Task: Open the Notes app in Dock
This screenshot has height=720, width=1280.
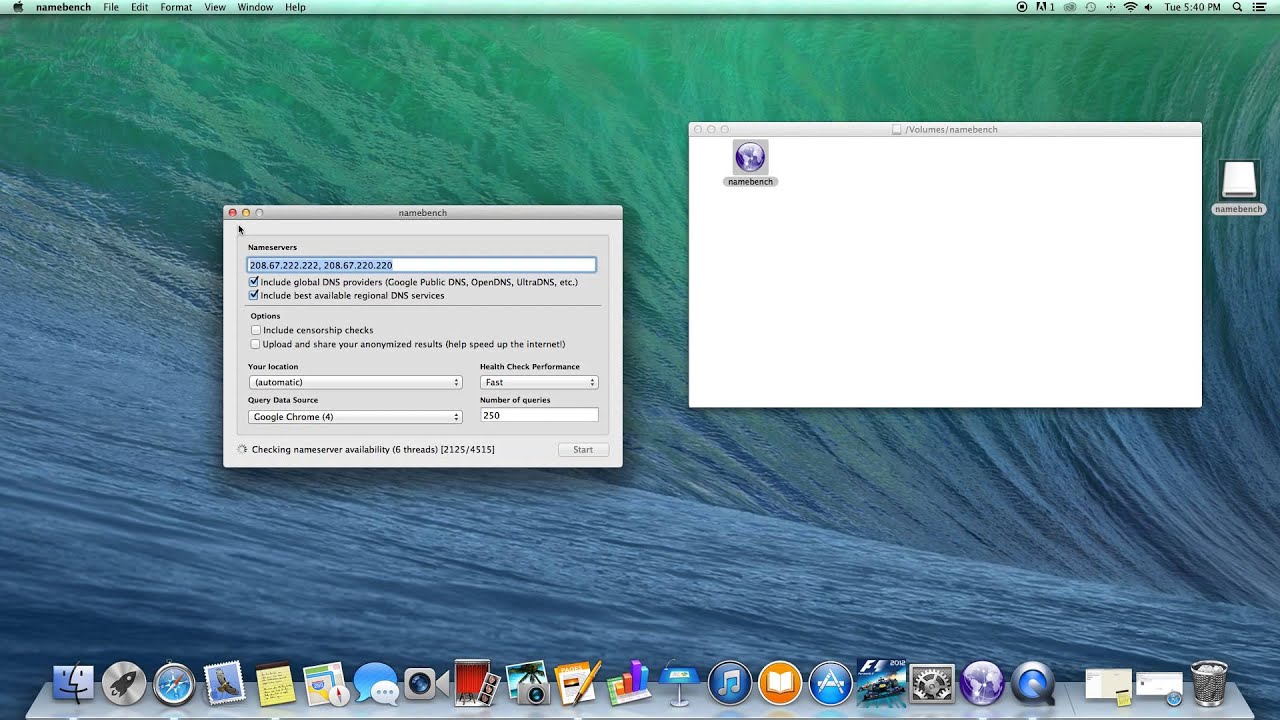Action: (275, 684)
